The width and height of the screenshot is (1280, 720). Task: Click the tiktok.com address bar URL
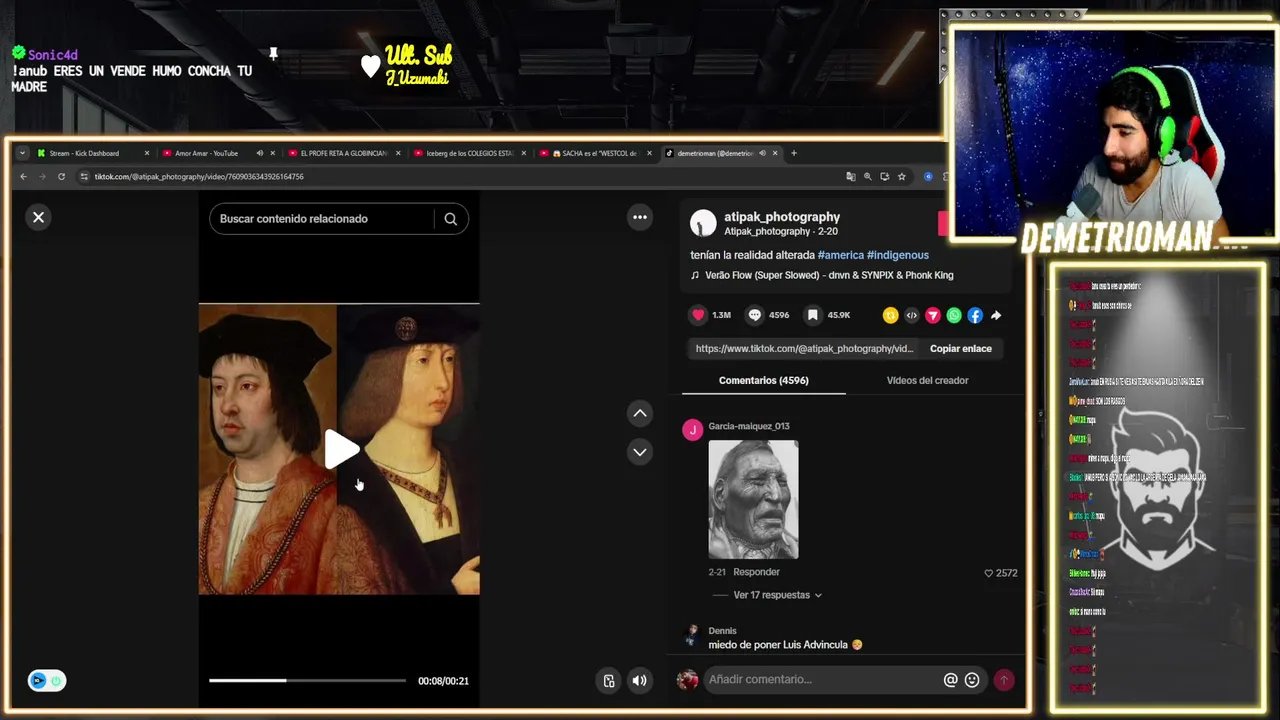tap(199, 177)
